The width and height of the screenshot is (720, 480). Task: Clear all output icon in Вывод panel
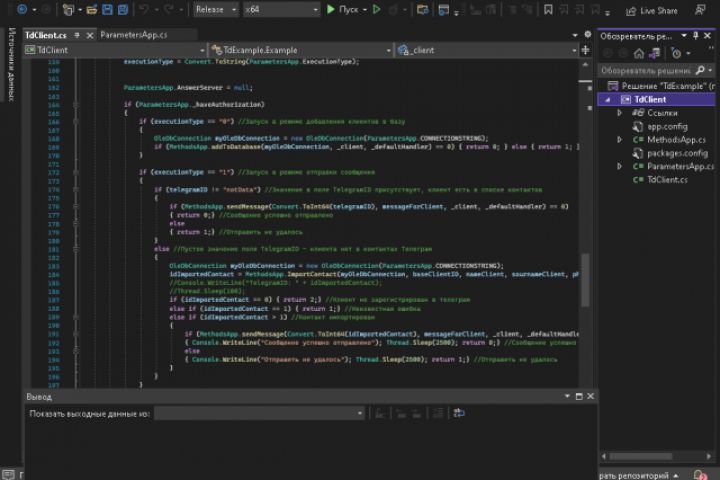tap(438, 413)
